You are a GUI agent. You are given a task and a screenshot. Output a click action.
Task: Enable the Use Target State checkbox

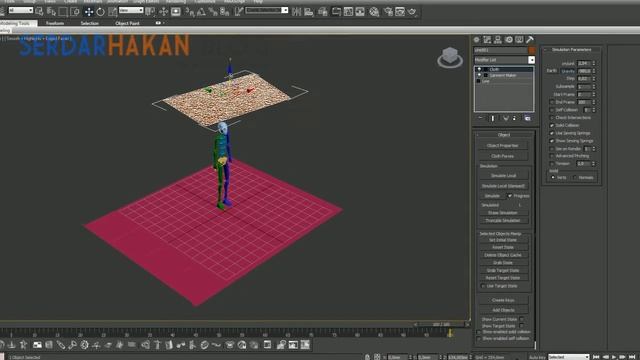(x=483, y=286)
